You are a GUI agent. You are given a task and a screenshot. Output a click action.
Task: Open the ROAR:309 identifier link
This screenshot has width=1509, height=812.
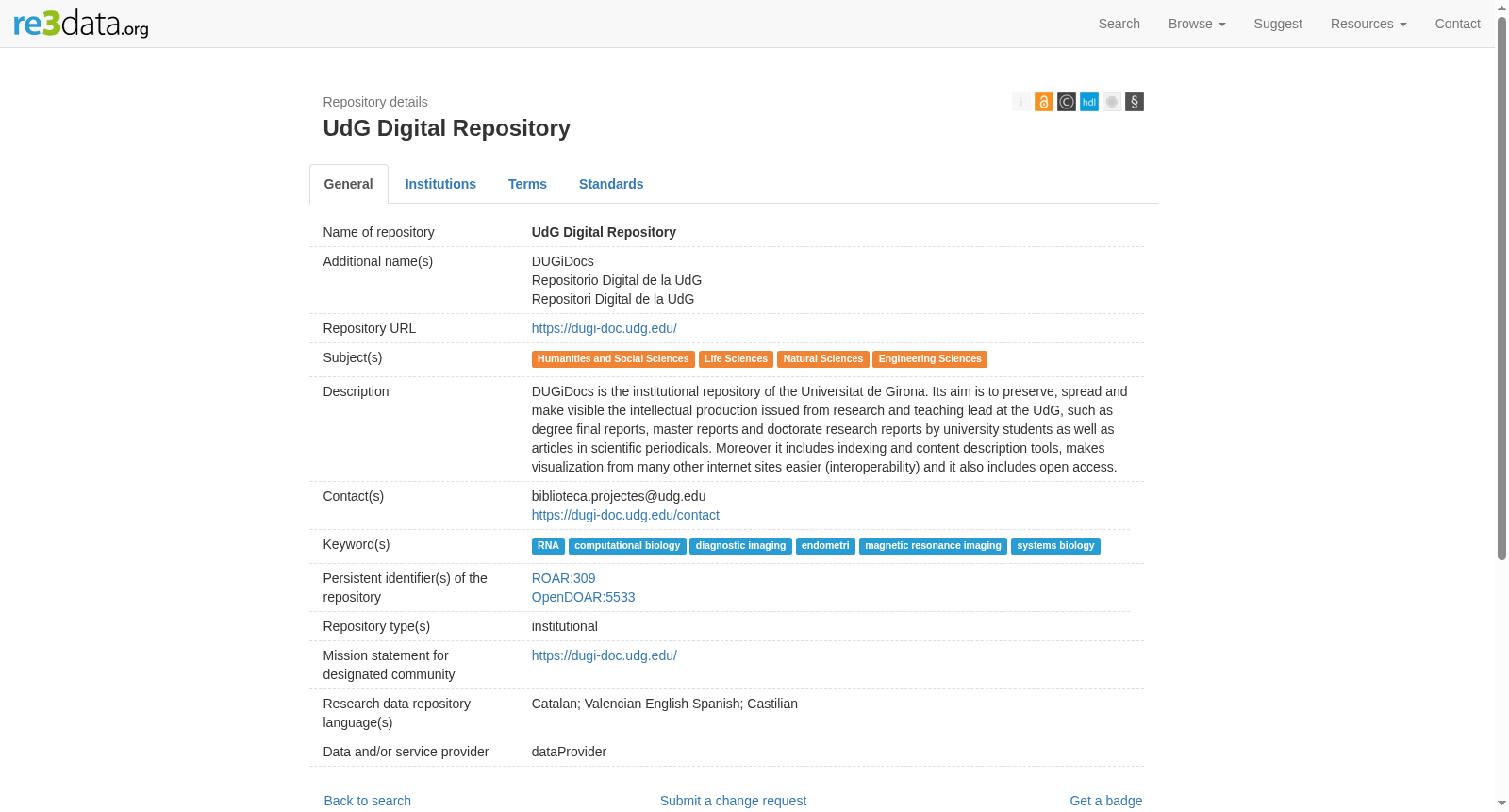[x=563, y=578]
